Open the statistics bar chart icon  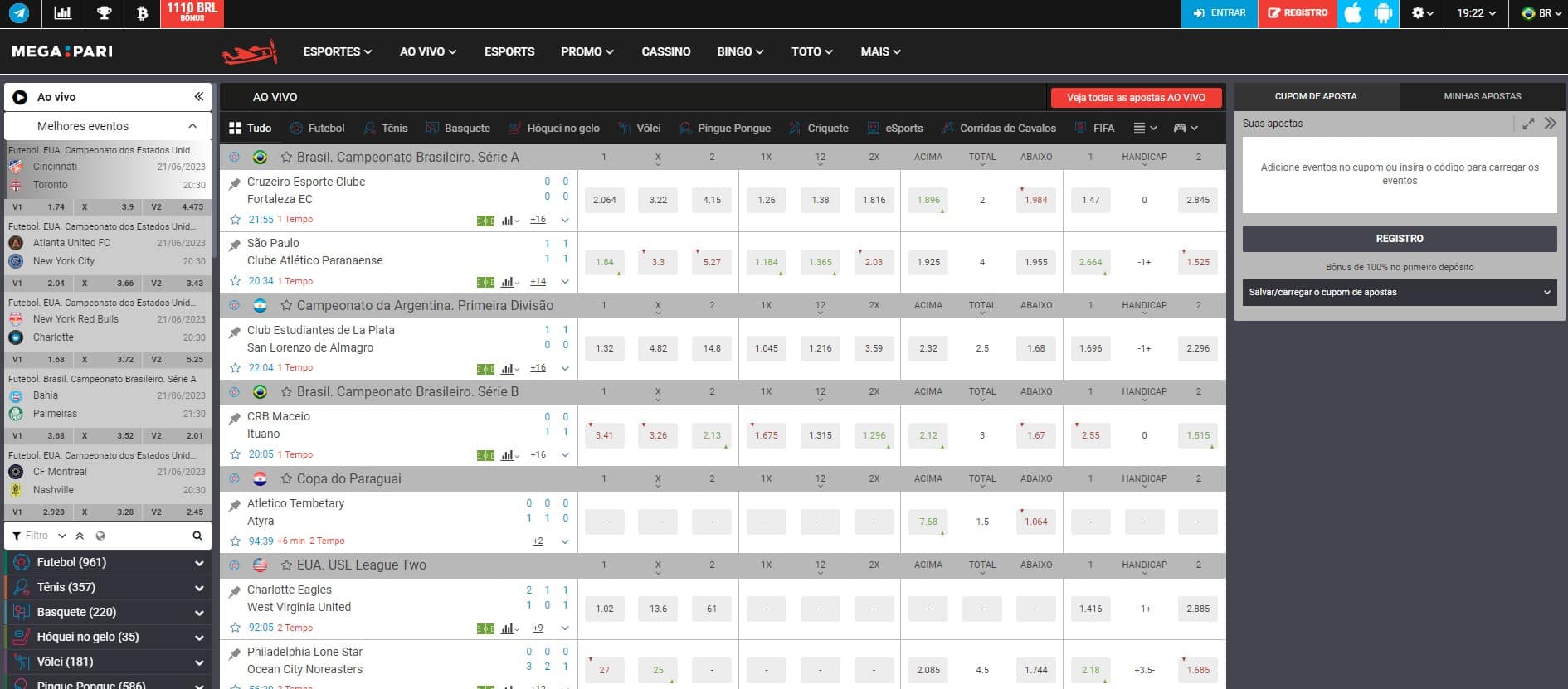pyautogui.click(x=62, y=13)
